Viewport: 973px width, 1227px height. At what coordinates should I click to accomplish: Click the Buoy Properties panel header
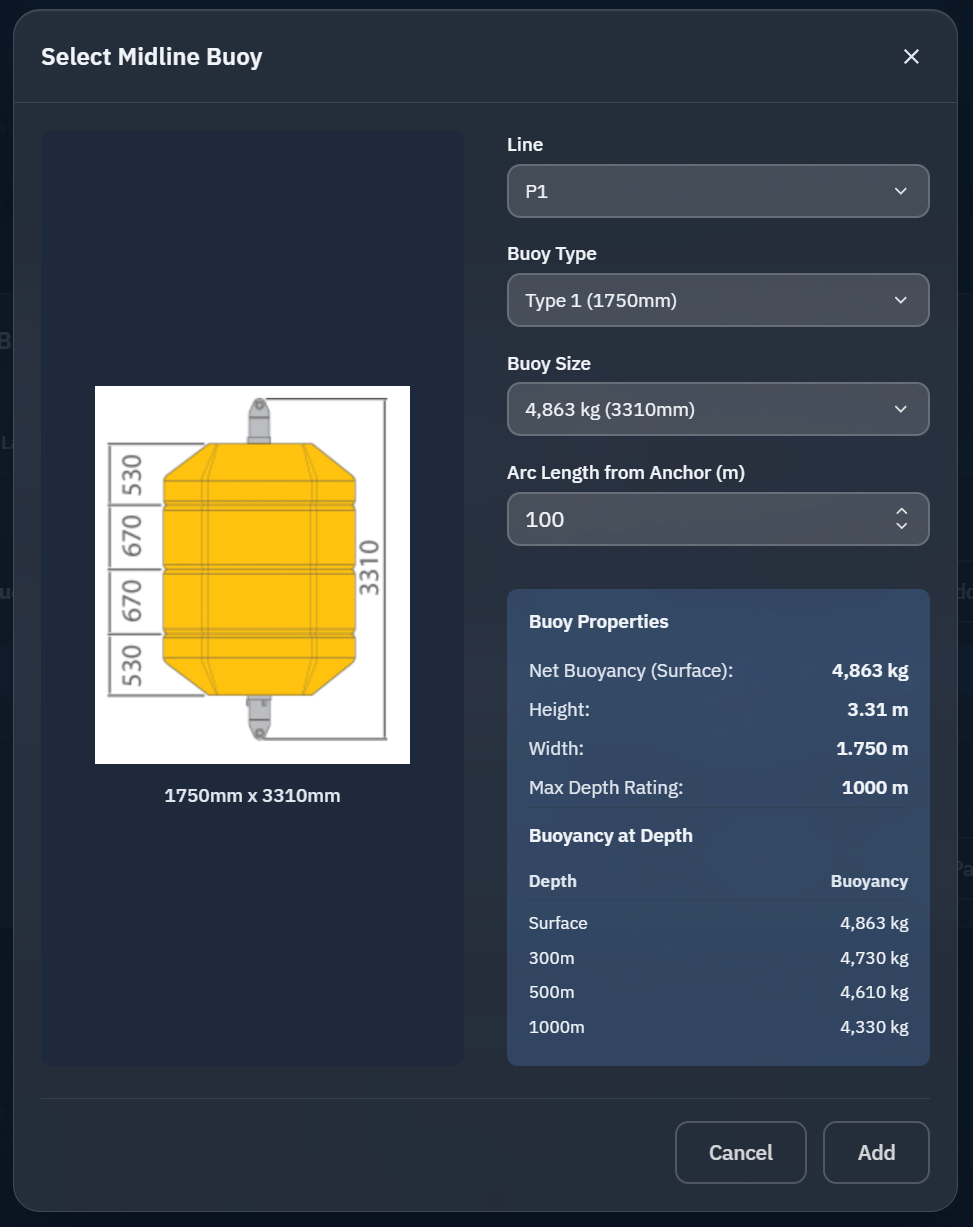click(598, 621)
